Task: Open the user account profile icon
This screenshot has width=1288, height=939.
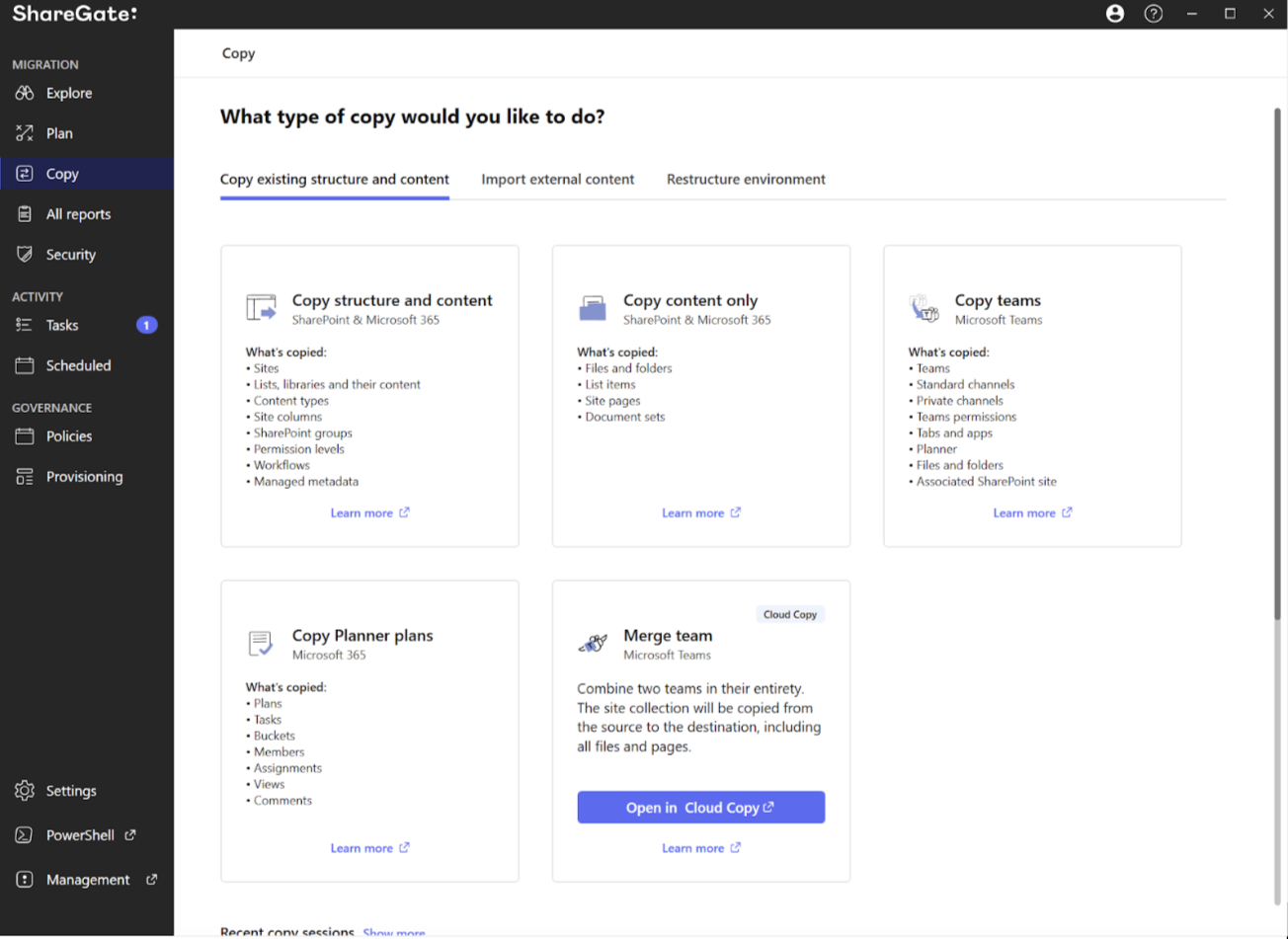Action: 1115,14
